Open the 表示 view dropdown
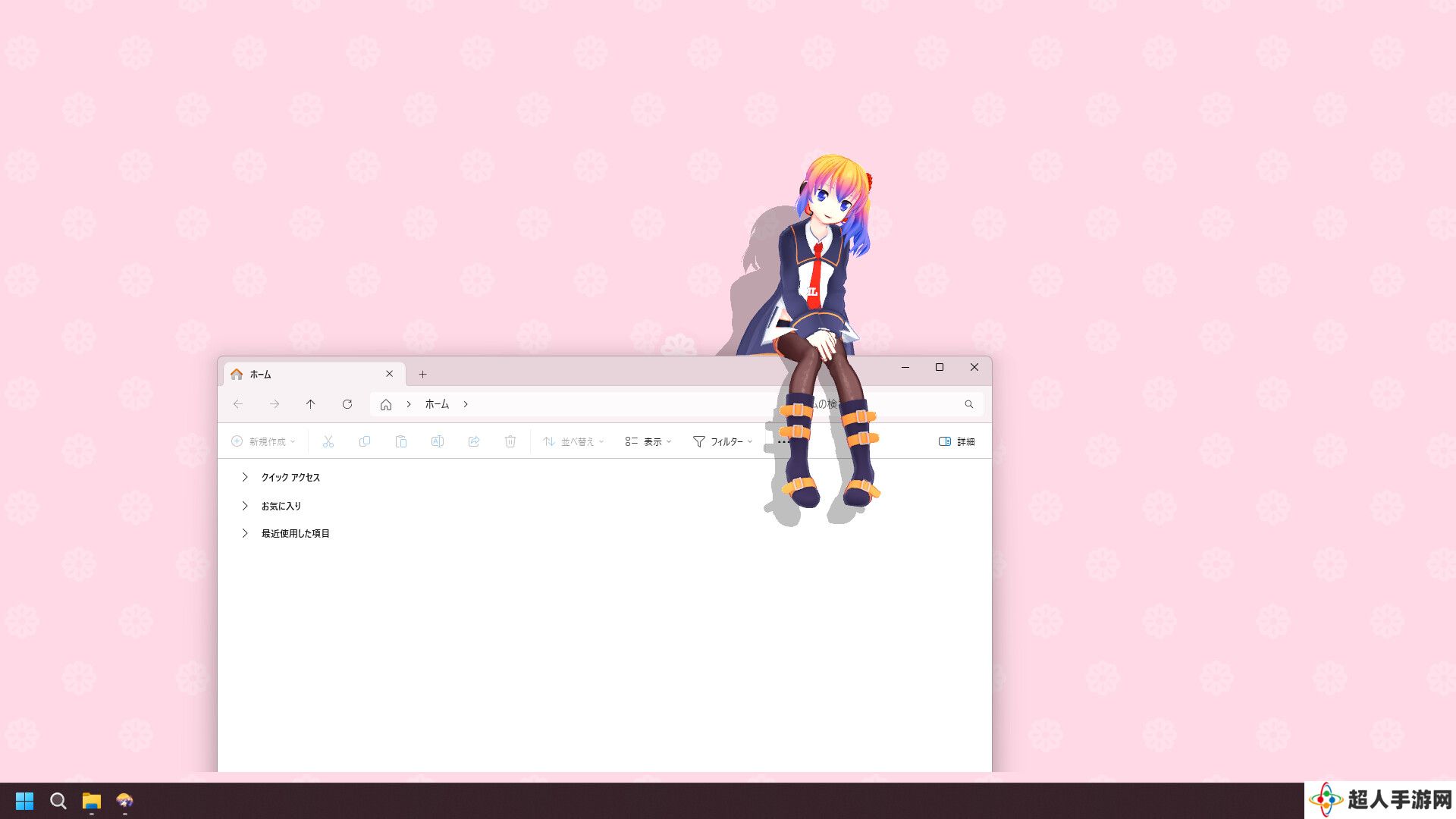Screen dimensions: 1456x819 click(648, 441)
